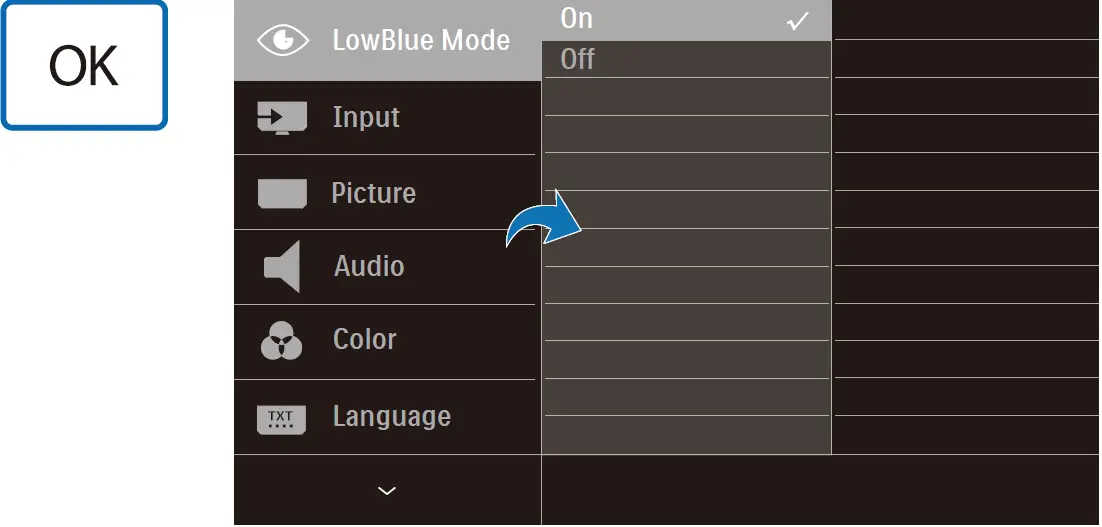The width and height of the screenshot is (1102, 527).
Task: Open the Input menu
Action: [x=366, y=117]
